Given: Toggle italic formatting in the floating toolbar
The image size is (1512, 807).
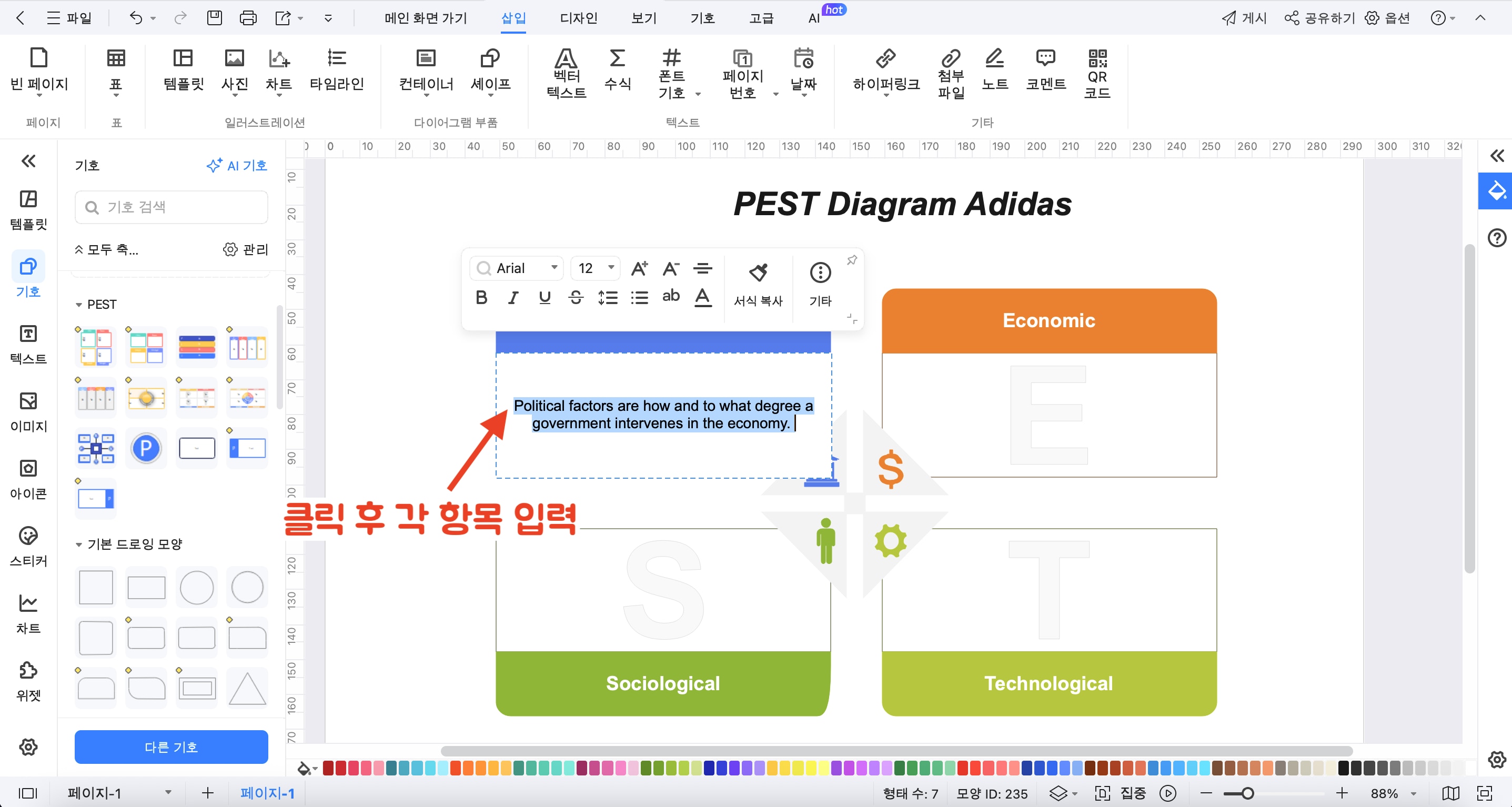Looking at the screenshot, I should pyautogui.click(x=512, y=298).
